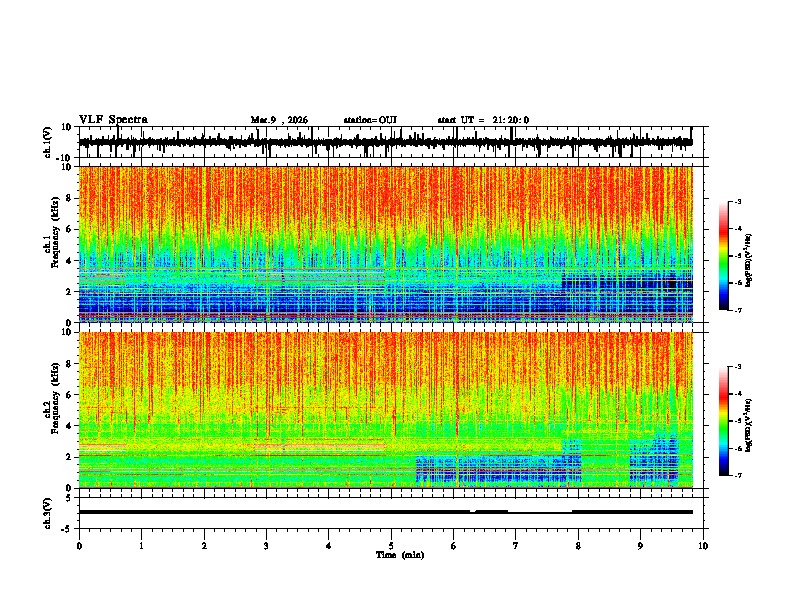Click the 6 kHz tick on ch.2 frequency axis
The width and height of the screenshot is (792, 612).
point(70,395)
